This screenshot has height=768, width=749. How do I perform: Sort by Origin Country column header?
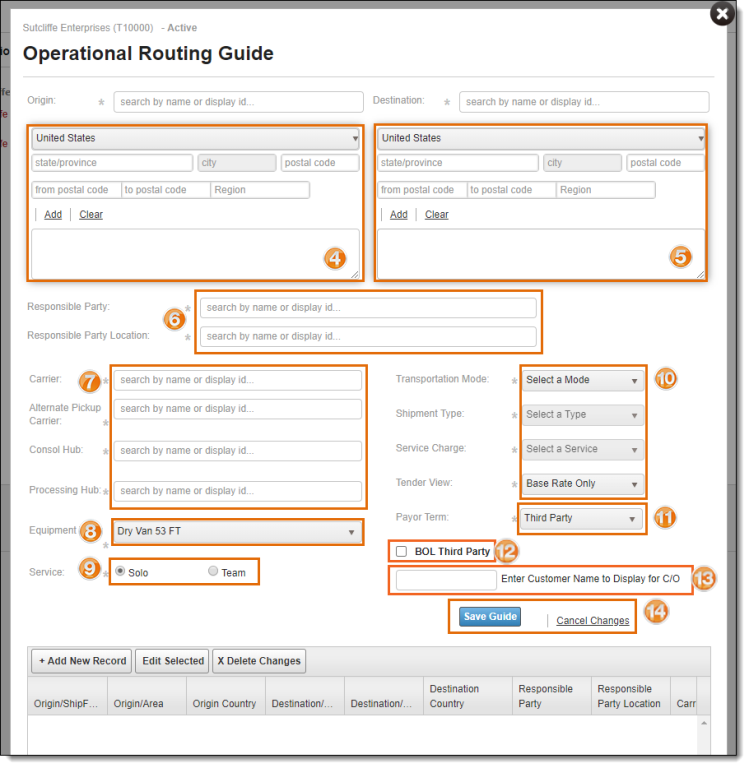[x=225, y=703]
